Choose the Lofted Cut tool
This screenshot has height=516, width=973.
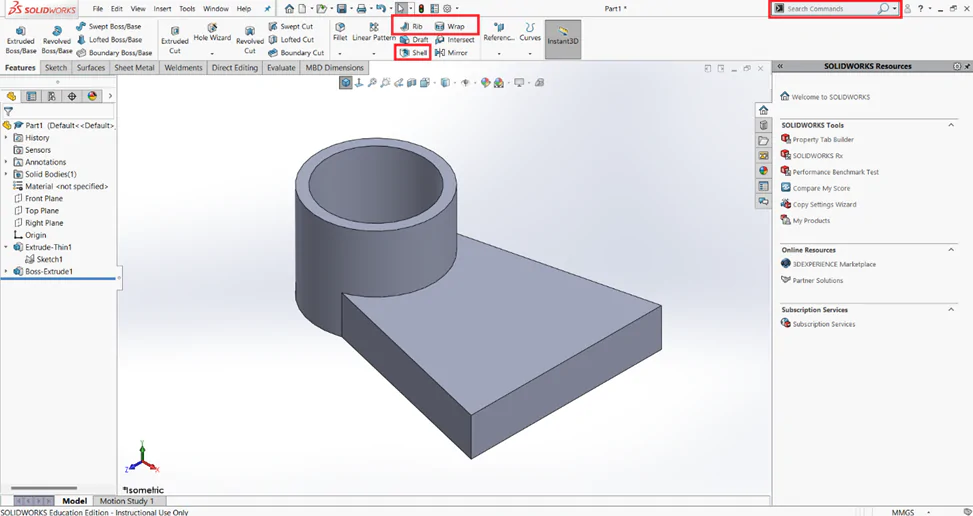pyautogui.click(x=291, y=40)
